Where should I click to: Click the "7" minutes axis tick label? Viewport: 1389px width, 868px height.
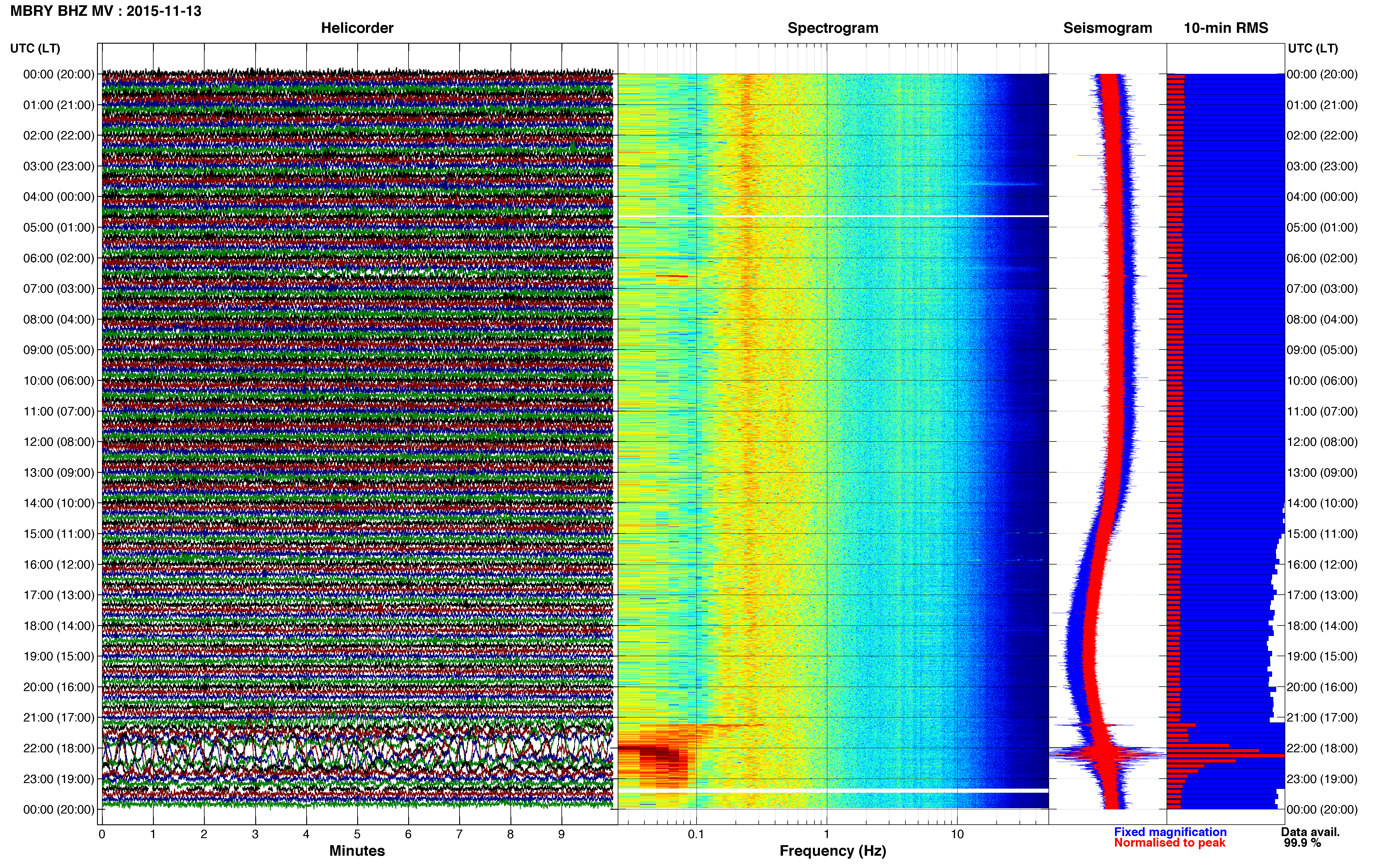pos(459,834)
